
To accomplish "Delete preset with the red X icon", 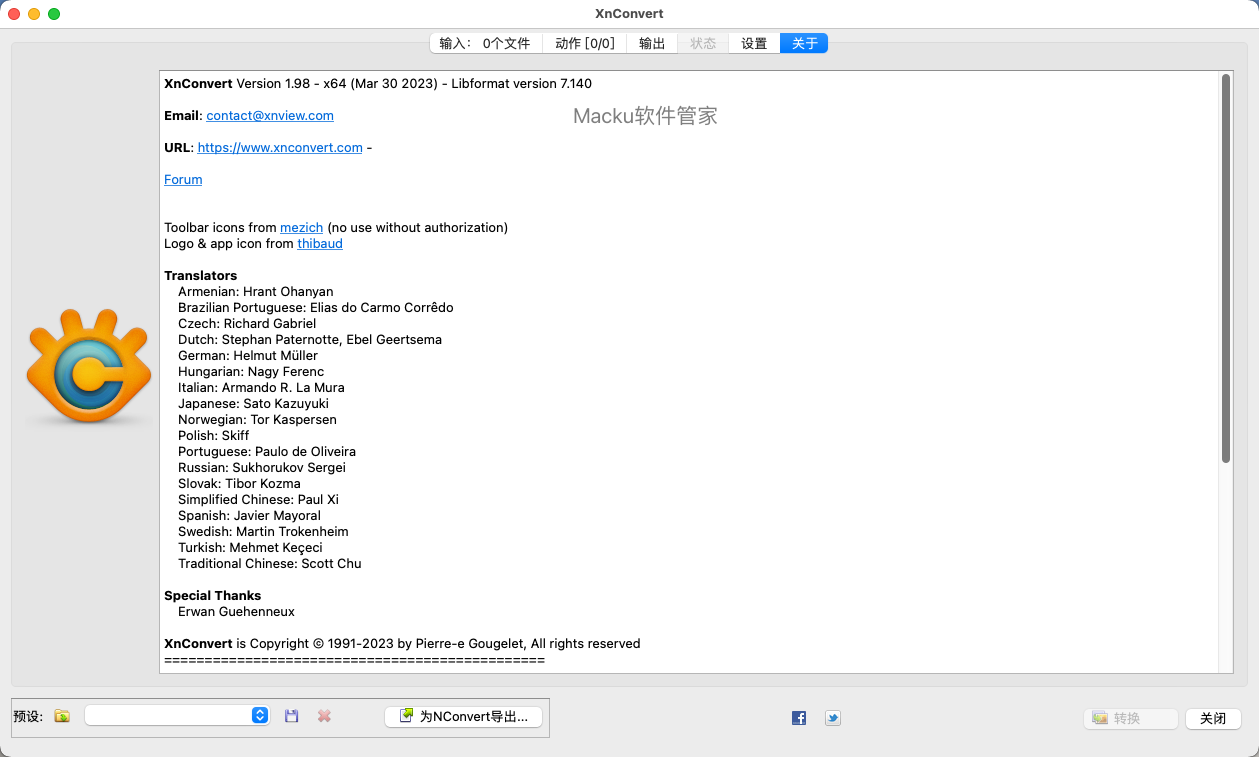I will point(324,716).
